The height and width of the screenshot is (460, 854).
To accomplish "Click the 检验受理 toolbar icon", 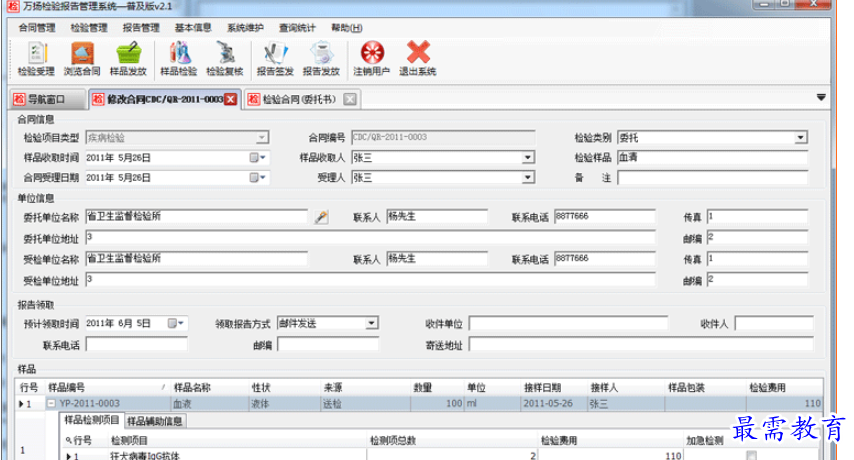I will pos(36,57).
